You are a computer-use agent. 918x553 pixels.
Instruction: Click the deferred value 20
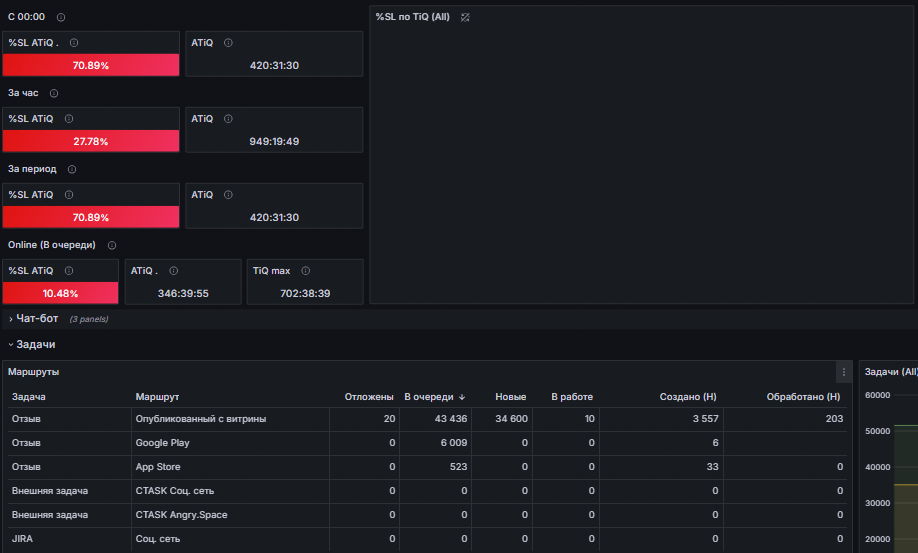[x=389, y=419]
